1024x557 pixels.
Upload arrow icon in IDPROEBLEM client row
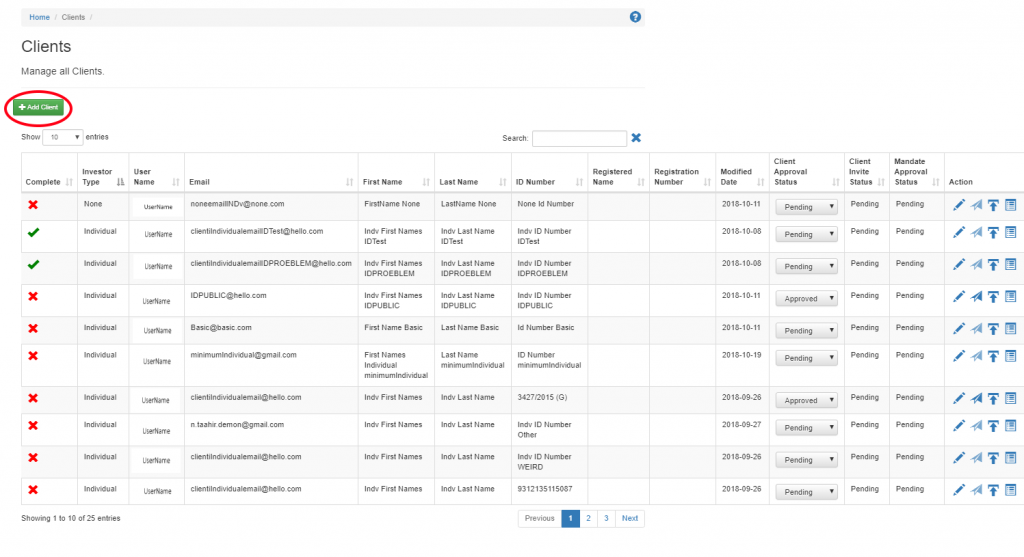993,264
